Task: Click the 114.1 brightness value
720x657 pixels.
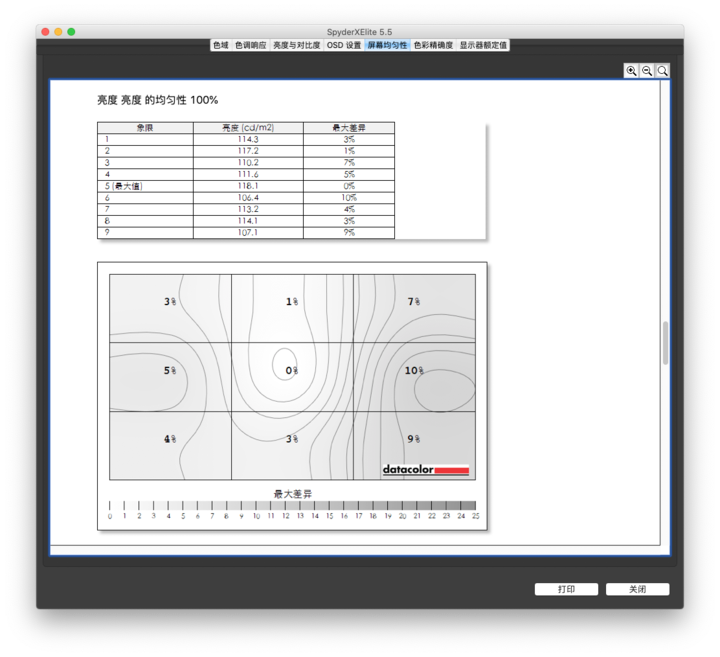Action: [x=248, y=221]
